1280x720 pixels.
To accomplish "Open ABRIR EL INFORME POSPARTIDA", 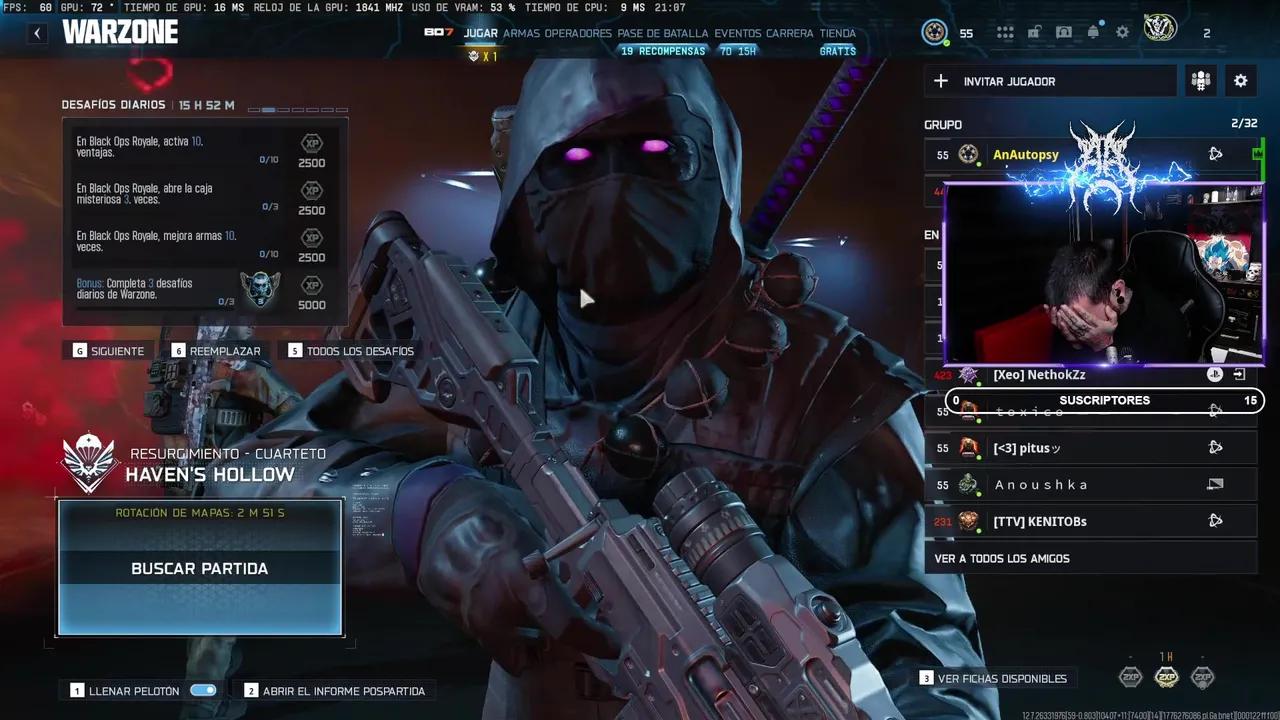I will [335, 691].
